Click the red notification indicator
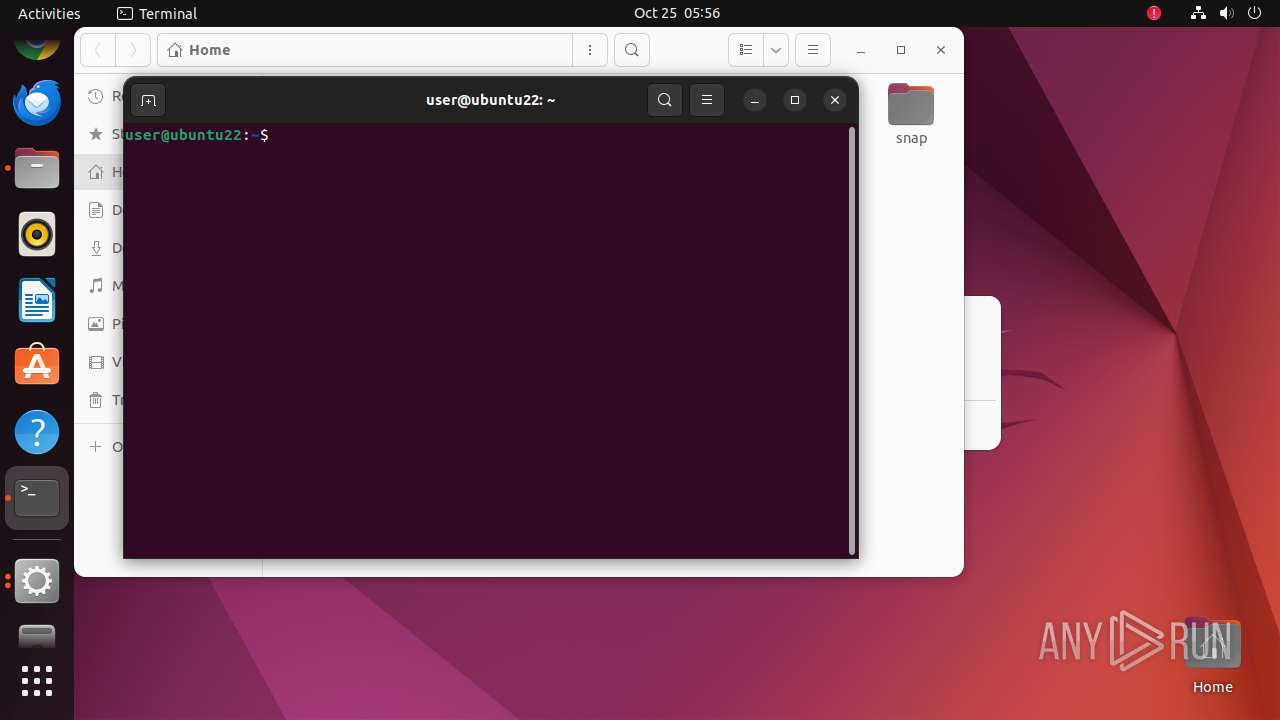The image size is (1280, 720). (1154, 13)
